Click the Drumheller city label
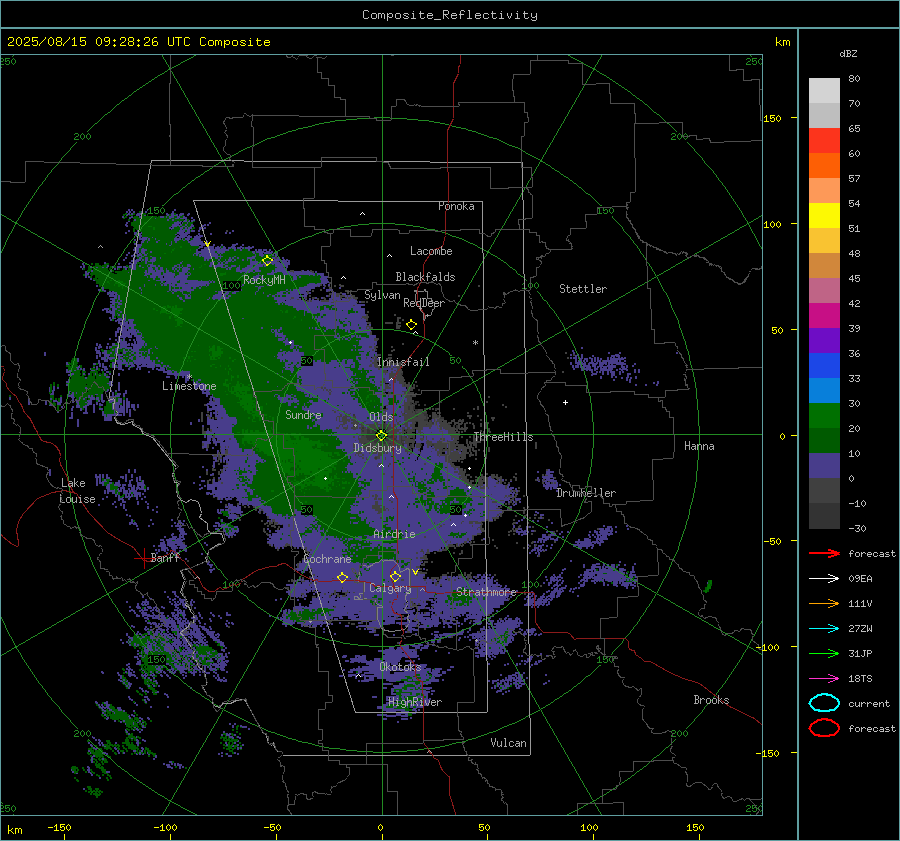 pos(586,493)
